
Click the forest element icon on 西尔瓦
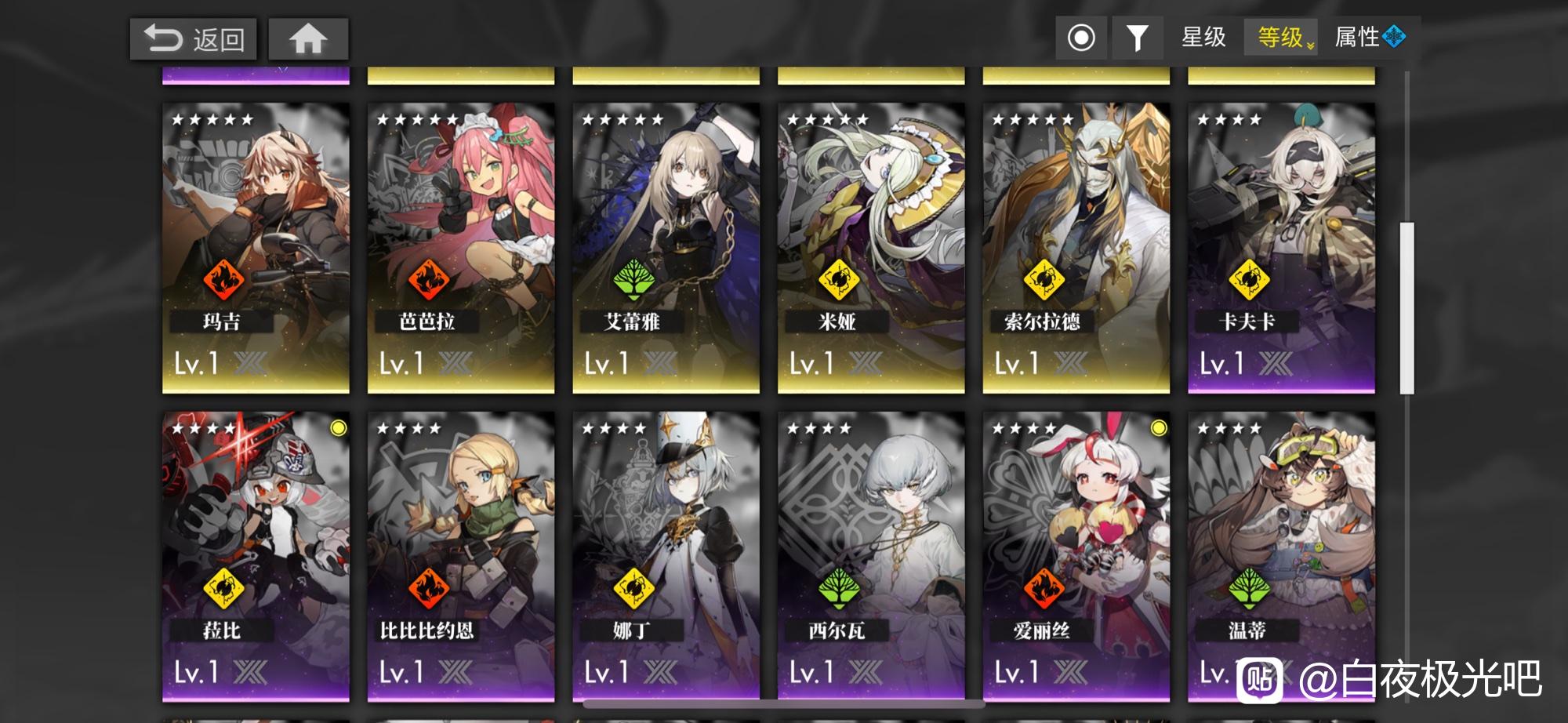(839, 588)
